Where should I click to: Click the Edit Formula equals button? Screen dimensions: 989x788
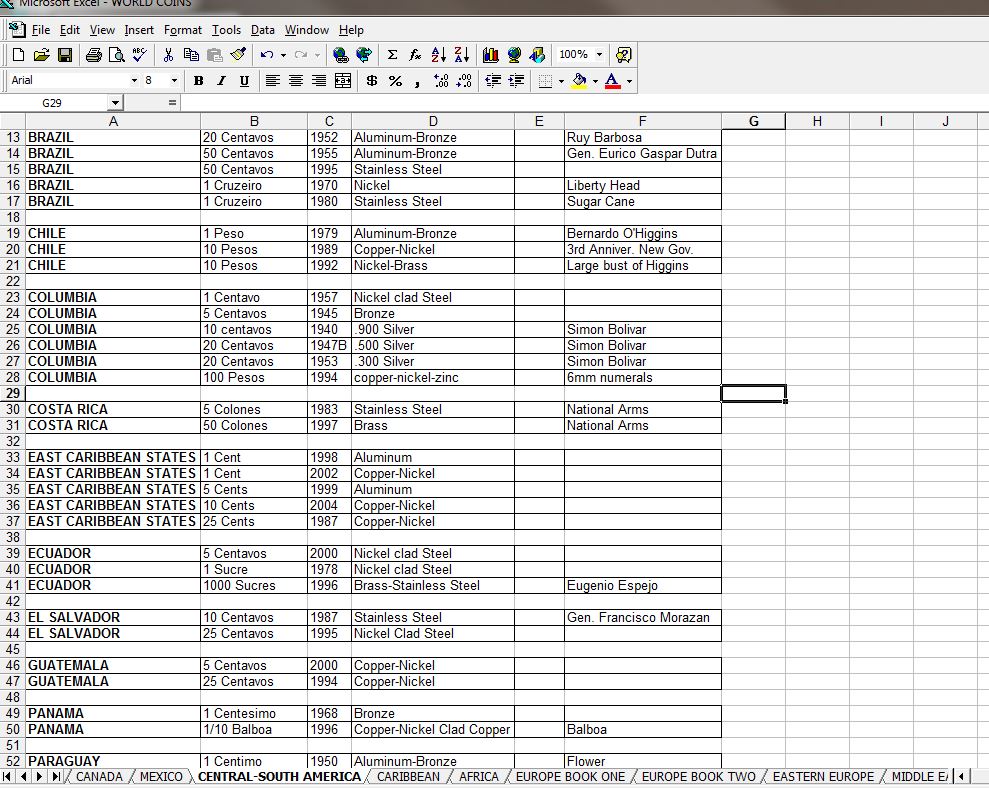[x=172, y=103]
